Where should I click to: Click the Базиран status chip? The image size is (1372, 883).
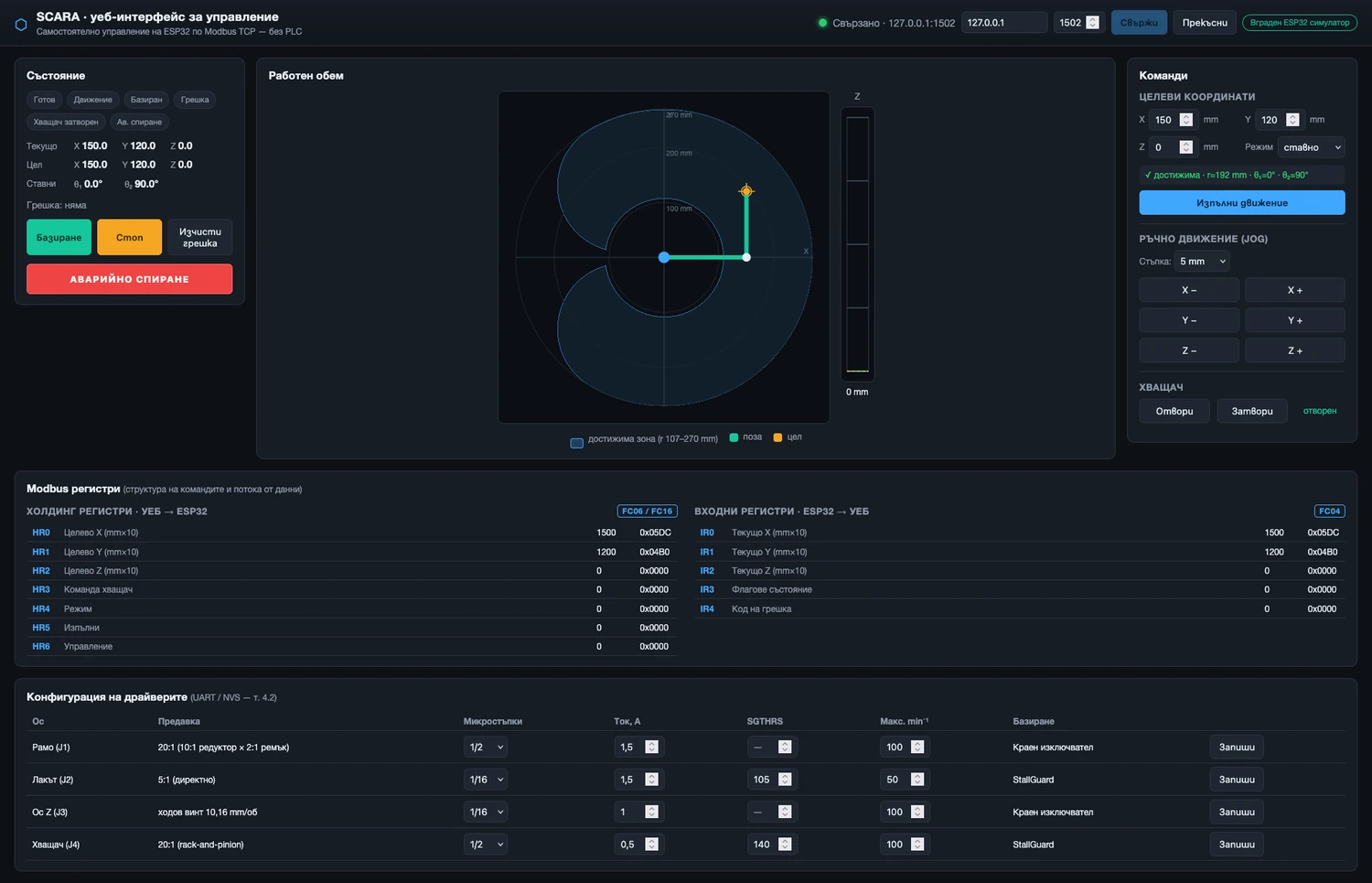click(146, 100)
